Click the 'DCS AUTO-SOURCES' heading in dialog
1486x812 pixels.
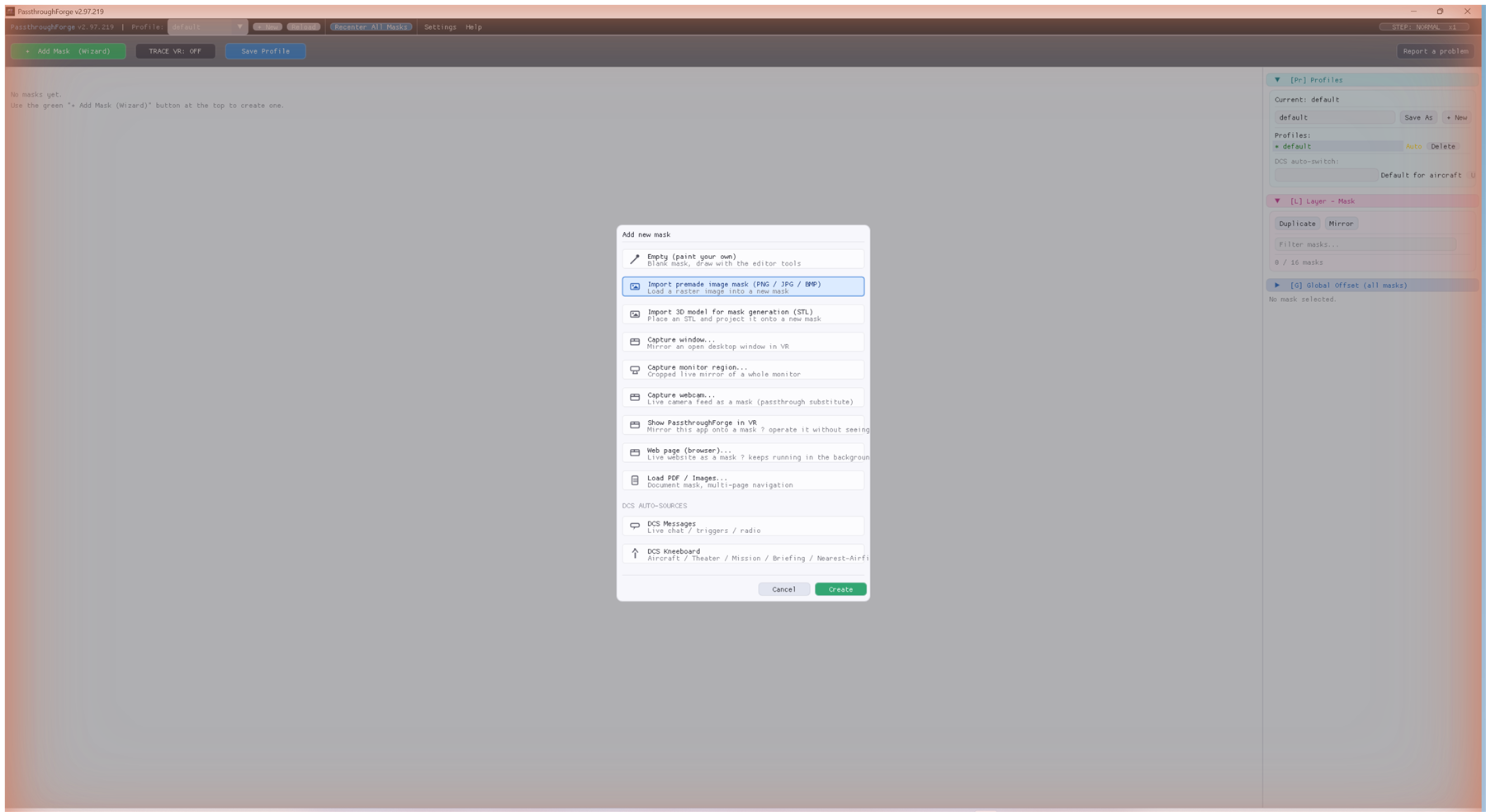[654, 506]
